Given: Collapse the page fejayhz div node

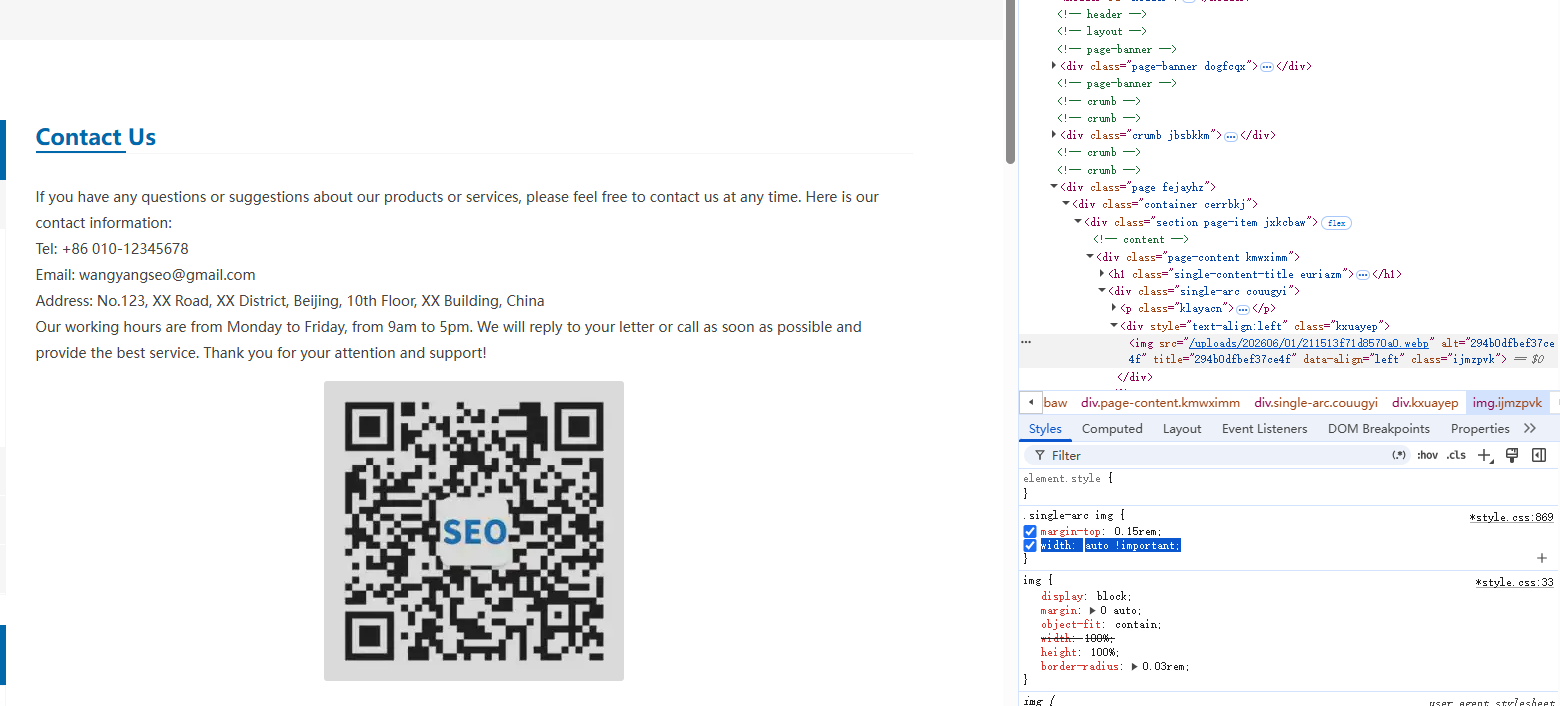Looking at the screenshot, I should pyautogui.click(x=1054, y=187).
